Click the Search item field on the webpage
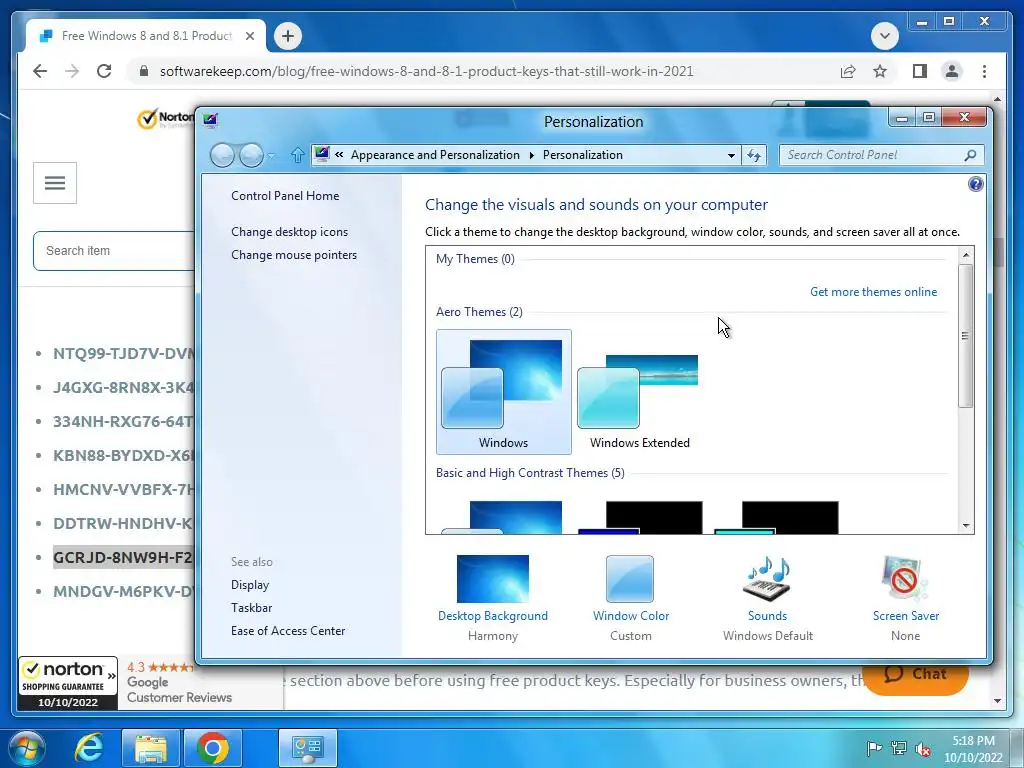This screenshot has height=768, width=1024. pos(114,251)
